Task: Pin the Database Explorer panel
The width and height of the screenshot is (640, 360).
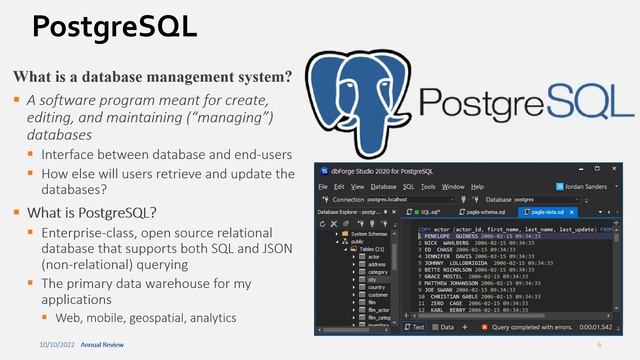Action: point(386,212)
